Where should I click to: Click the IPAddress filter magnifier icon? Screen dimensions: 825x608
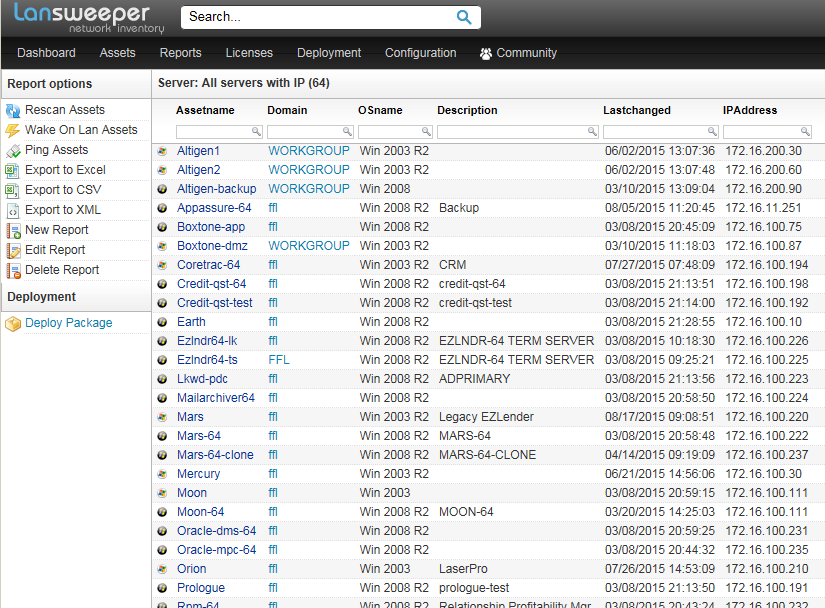[805, 131]
